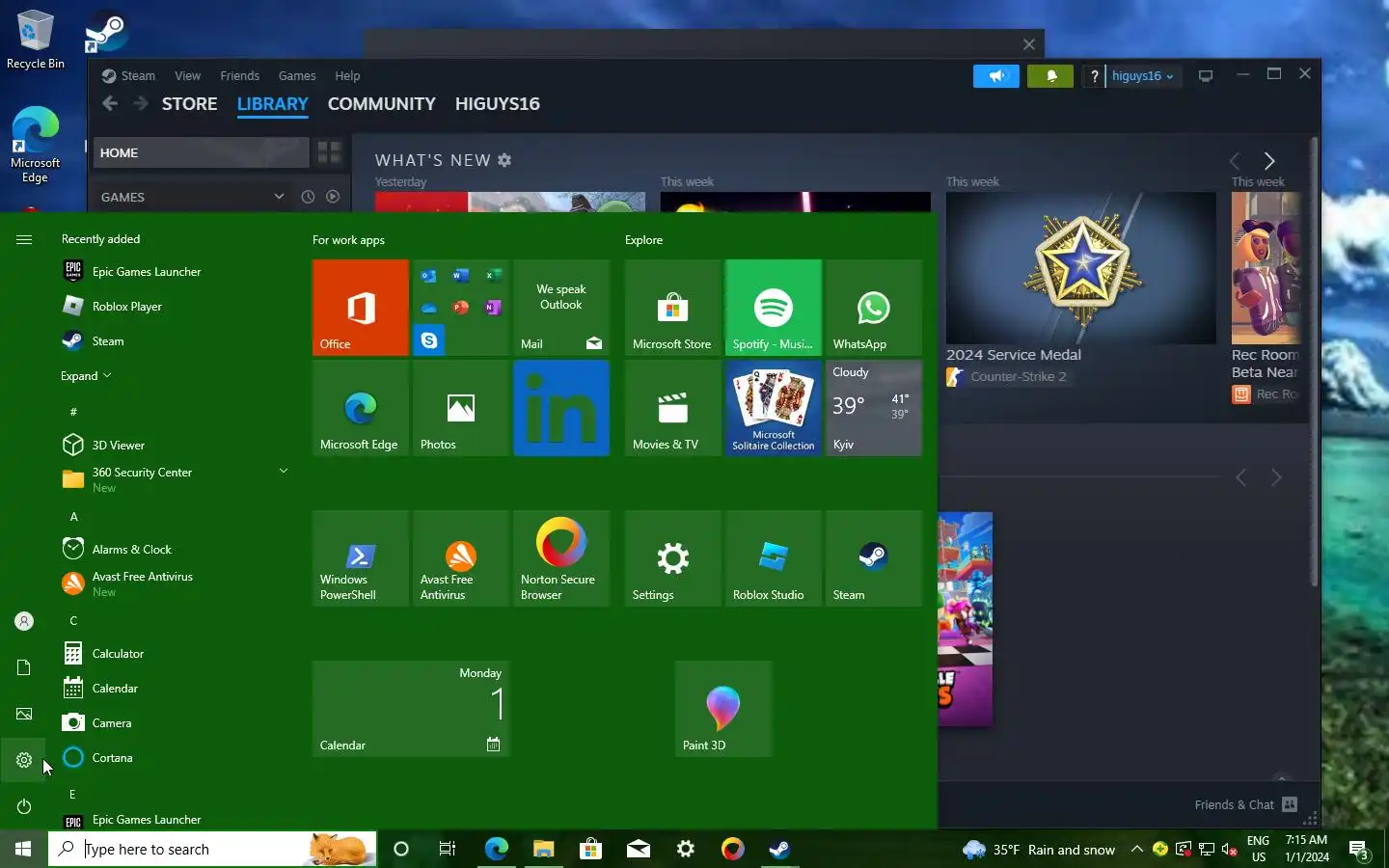Open the Friends menu in Steam
The image size is (1389, 868).
[239, 76]
